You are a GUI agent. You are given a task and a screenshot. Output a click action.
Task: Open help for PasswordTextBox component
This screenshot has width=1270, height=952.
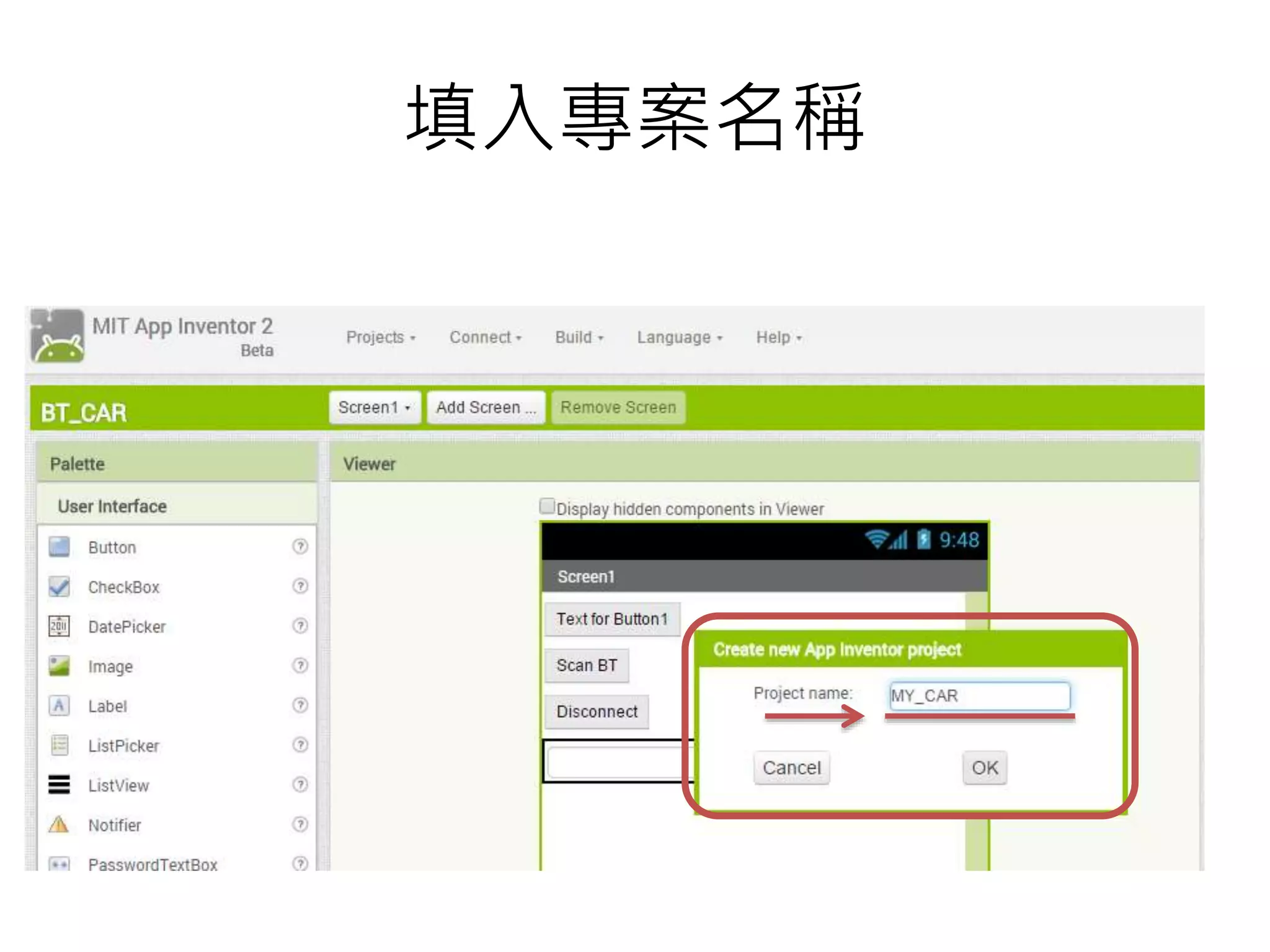coord(300,863)
